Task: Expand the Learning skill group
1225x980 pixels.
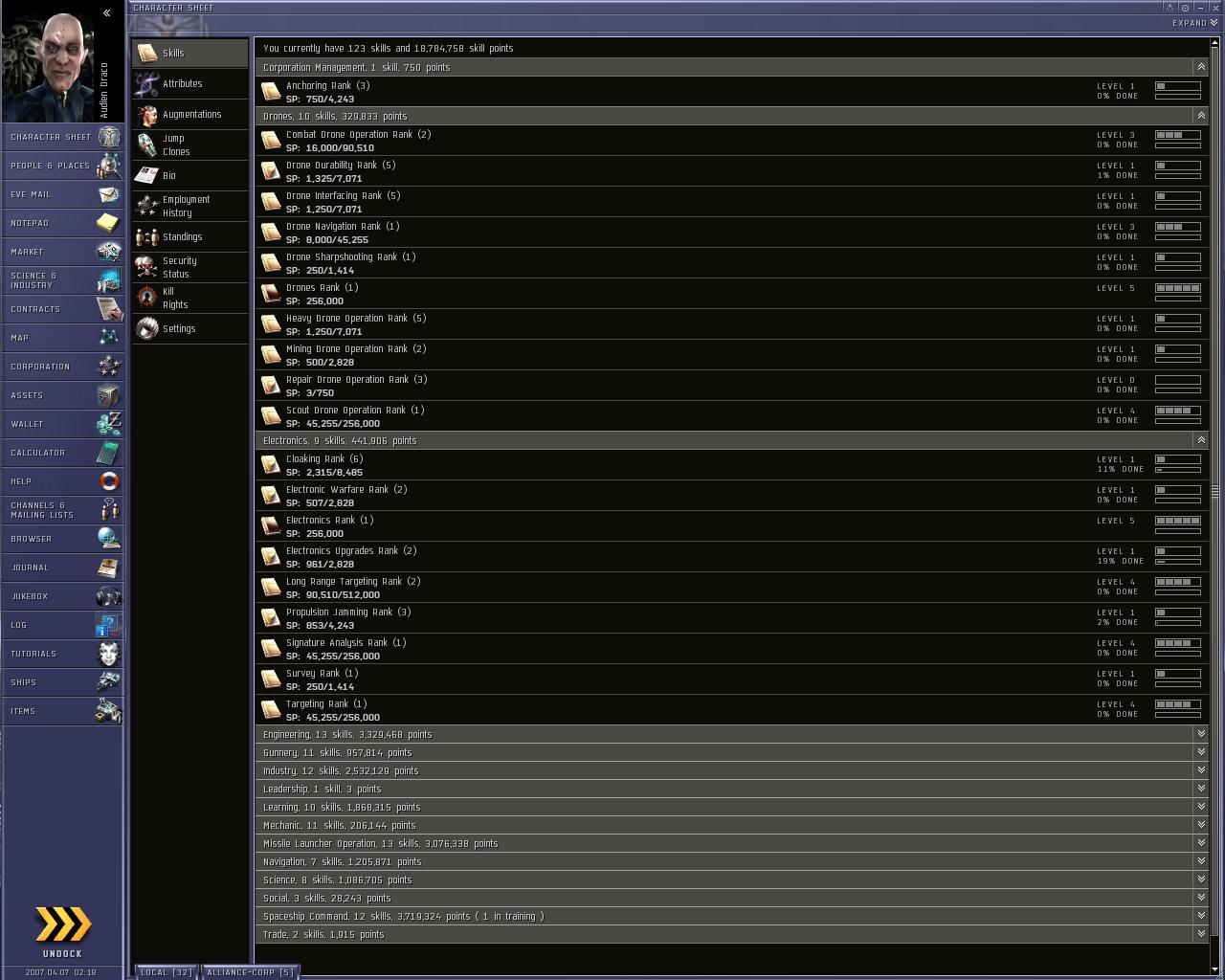Action: pos(1200,807)
